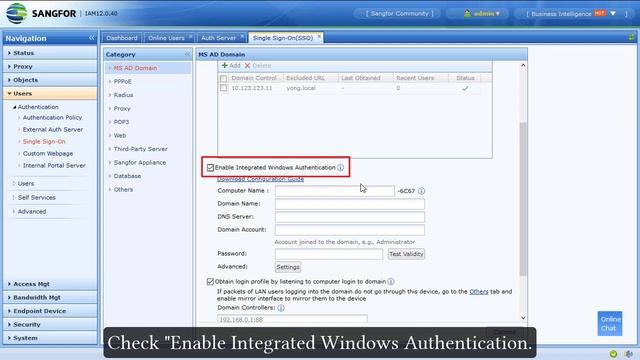Expand the Objects navigation section

50,80
